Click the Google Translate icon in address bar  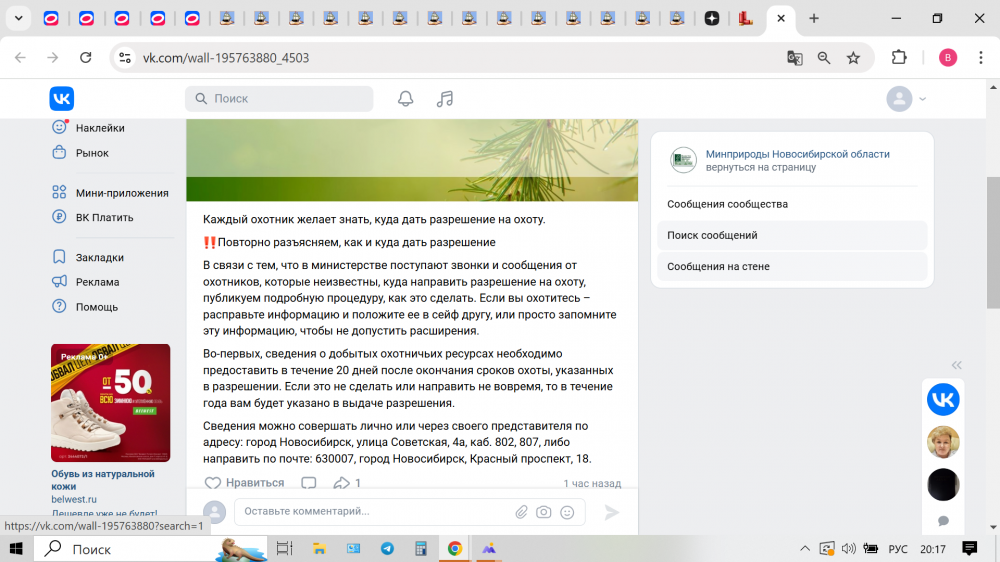[x=795, y=58]
